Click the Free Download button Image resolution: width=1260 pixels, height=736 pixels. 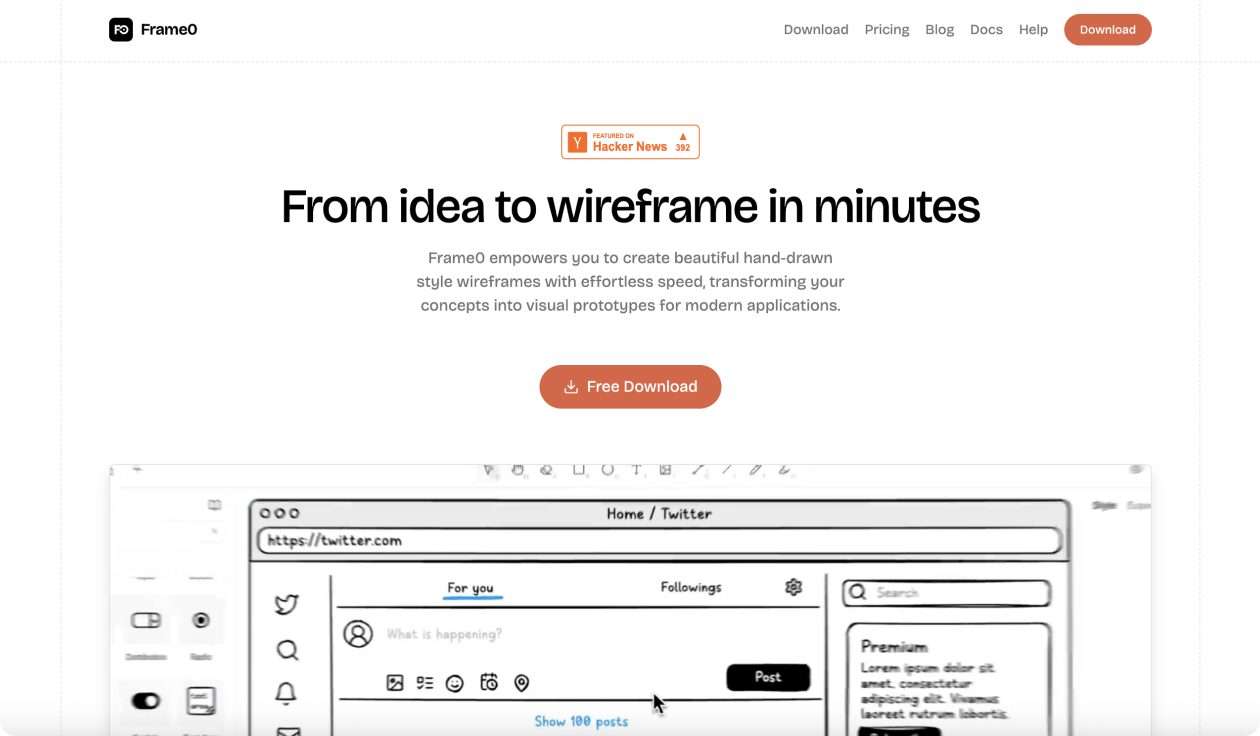coord(630,386)
